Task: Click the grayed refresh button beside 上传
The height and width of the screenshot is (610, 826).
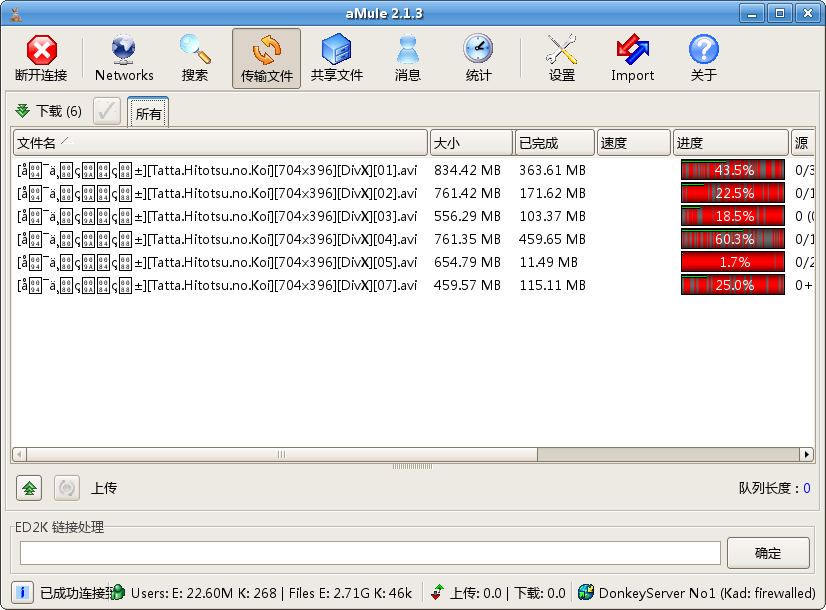Action: click(x=67, y=488)
